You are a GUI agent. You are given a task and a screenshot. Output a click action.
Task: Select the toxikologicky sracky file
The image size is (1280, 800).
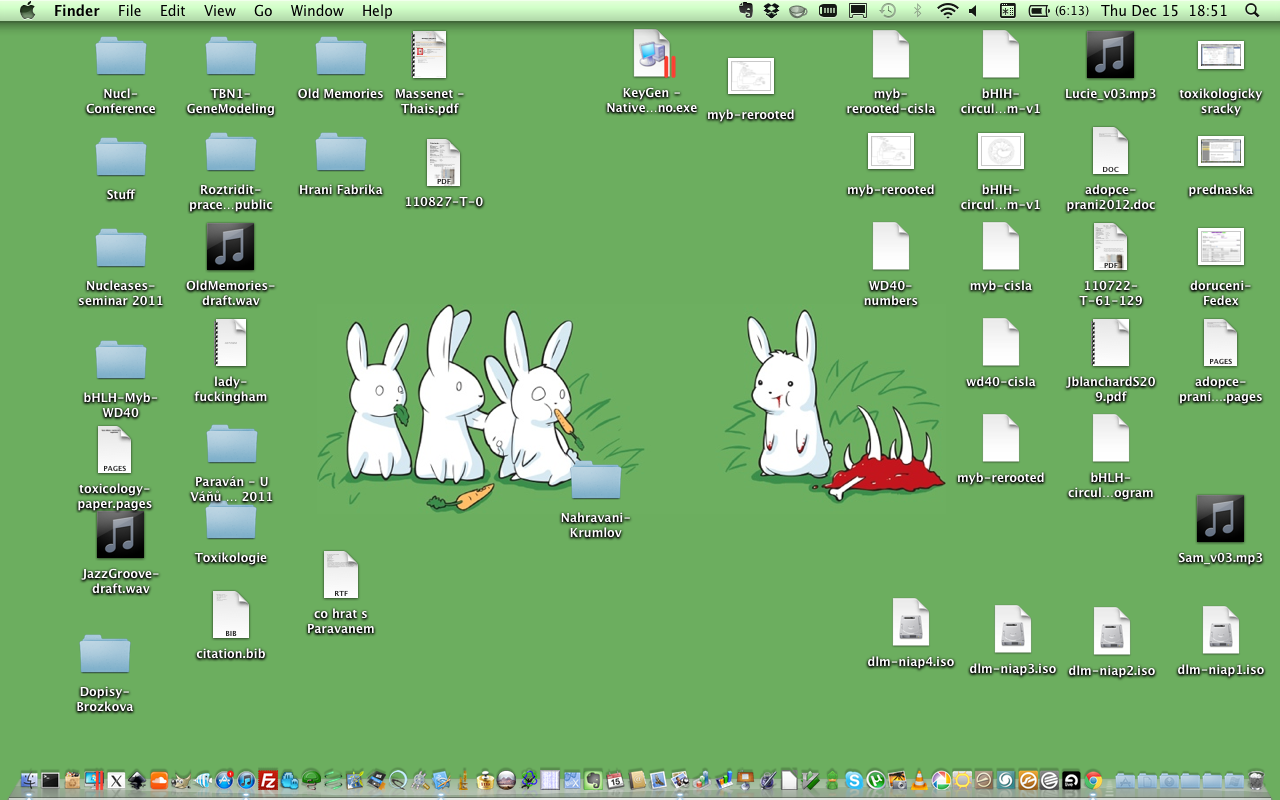click(1221, 56)
